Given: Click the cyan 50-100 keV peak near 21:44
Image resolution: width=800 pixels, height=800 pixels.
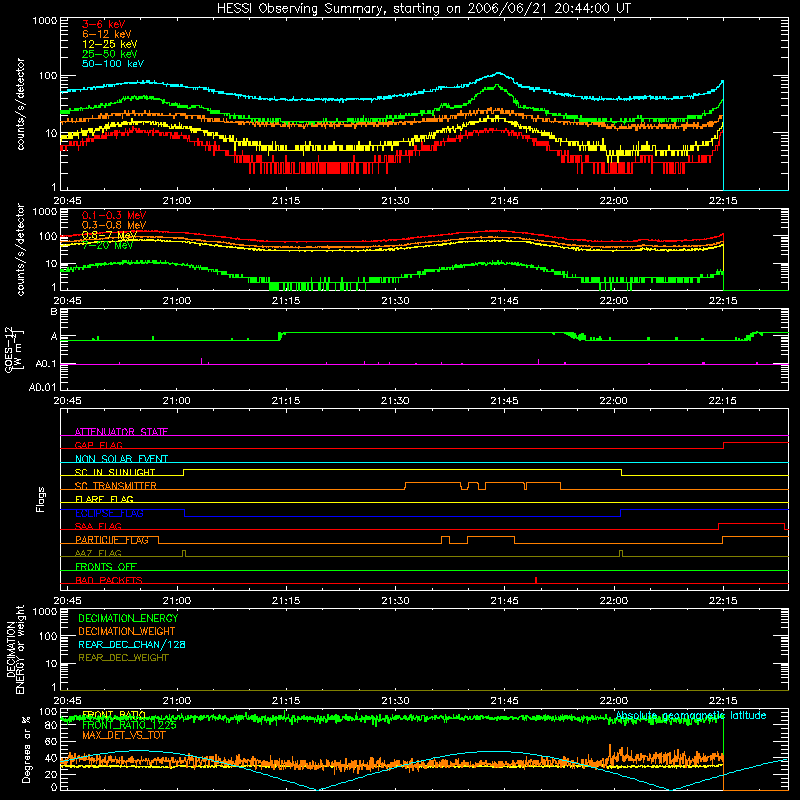Looking at the screenshot, I should 498,73.
